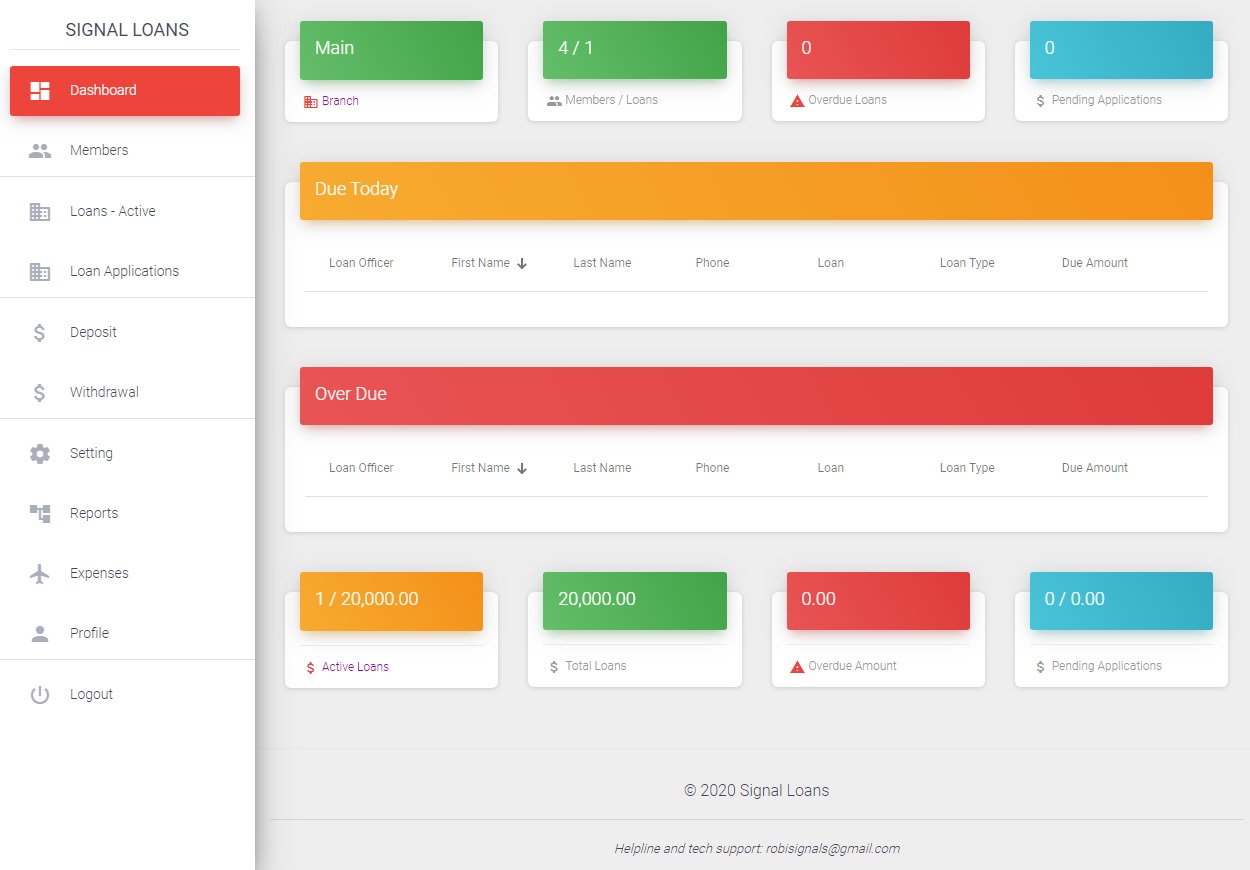Sort Due Today table by First Name arrow

522,264
